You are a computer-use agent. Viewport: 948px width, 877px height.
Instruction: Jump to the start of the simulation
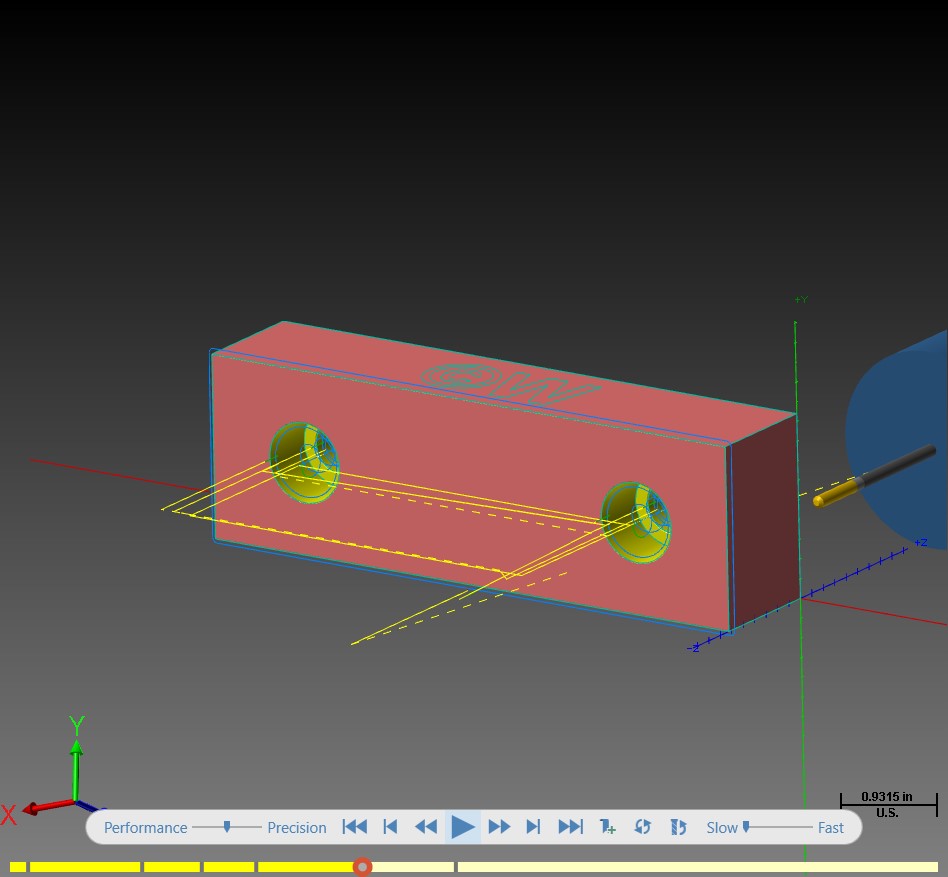pyautogui.click(x=354, y=827)
